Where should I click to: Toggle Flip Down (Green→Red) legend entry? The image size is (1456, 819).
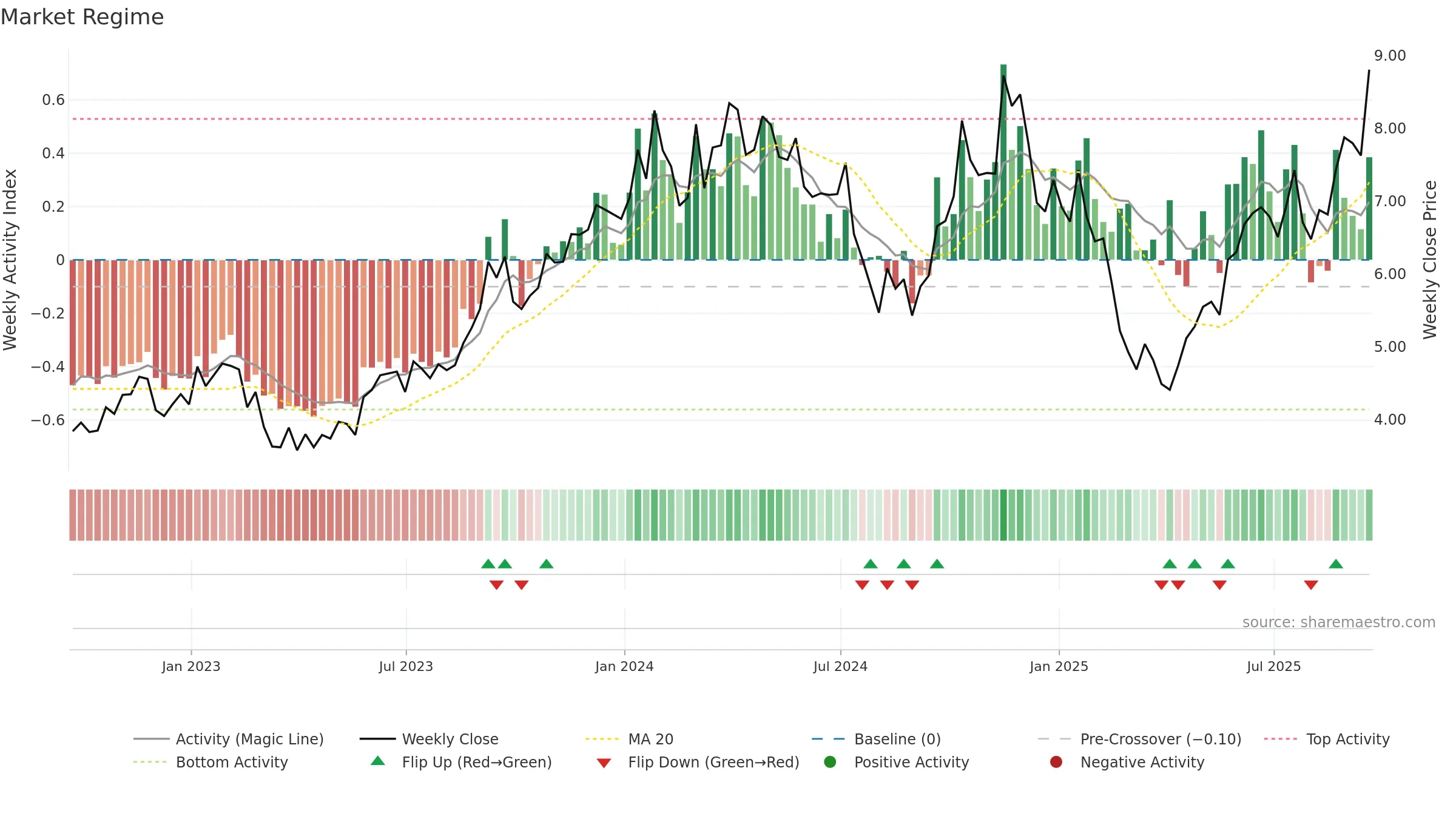click(x=698, y=762)
